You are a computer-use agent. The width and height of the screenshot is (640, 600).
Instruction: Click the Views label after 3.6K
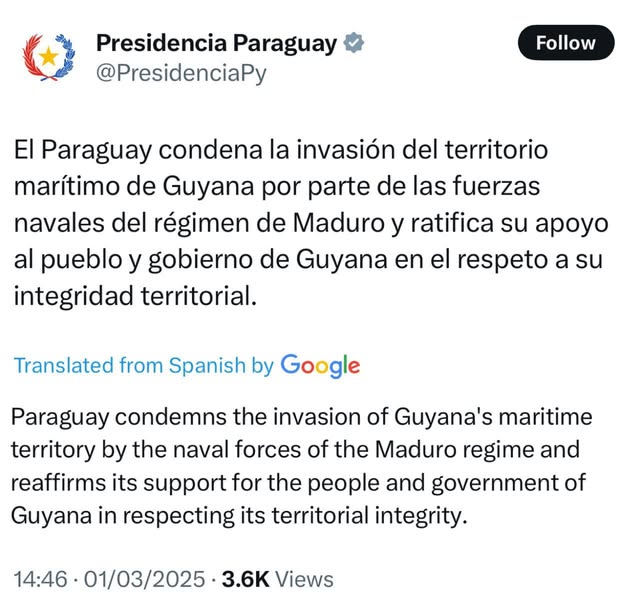[x=304, y=579]
